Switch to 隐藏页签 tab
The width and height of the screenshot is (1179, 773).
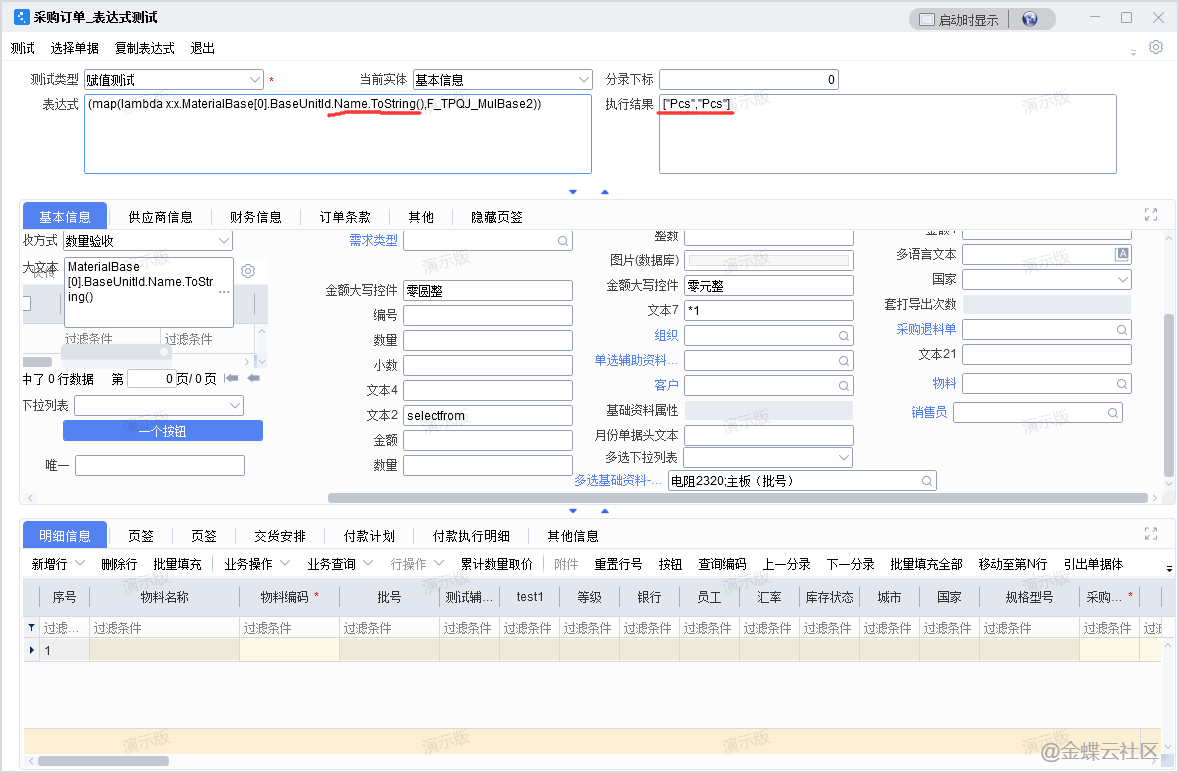point(496,217)
